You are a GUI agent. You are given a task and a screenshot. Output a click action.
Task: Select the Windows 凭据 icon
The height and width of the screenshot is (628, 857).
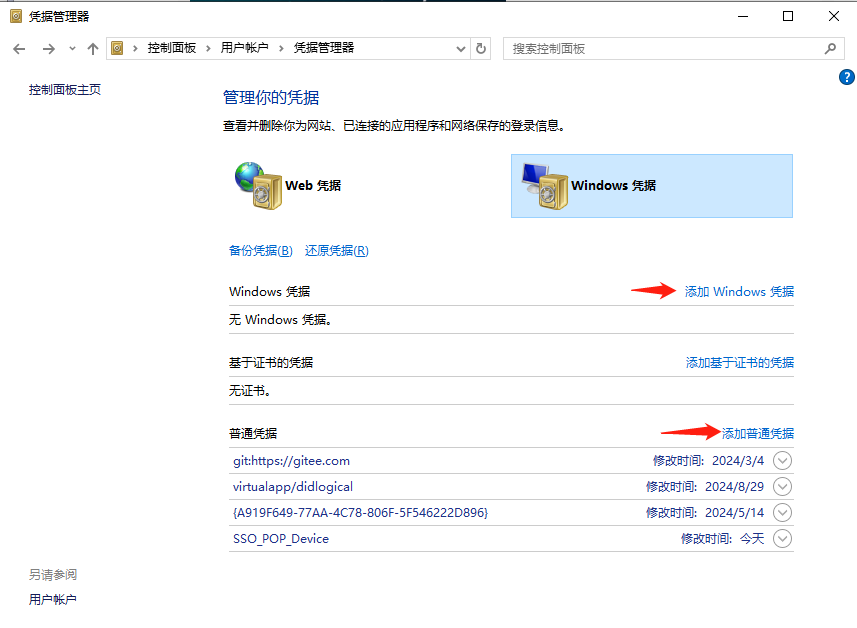point(545,185)
